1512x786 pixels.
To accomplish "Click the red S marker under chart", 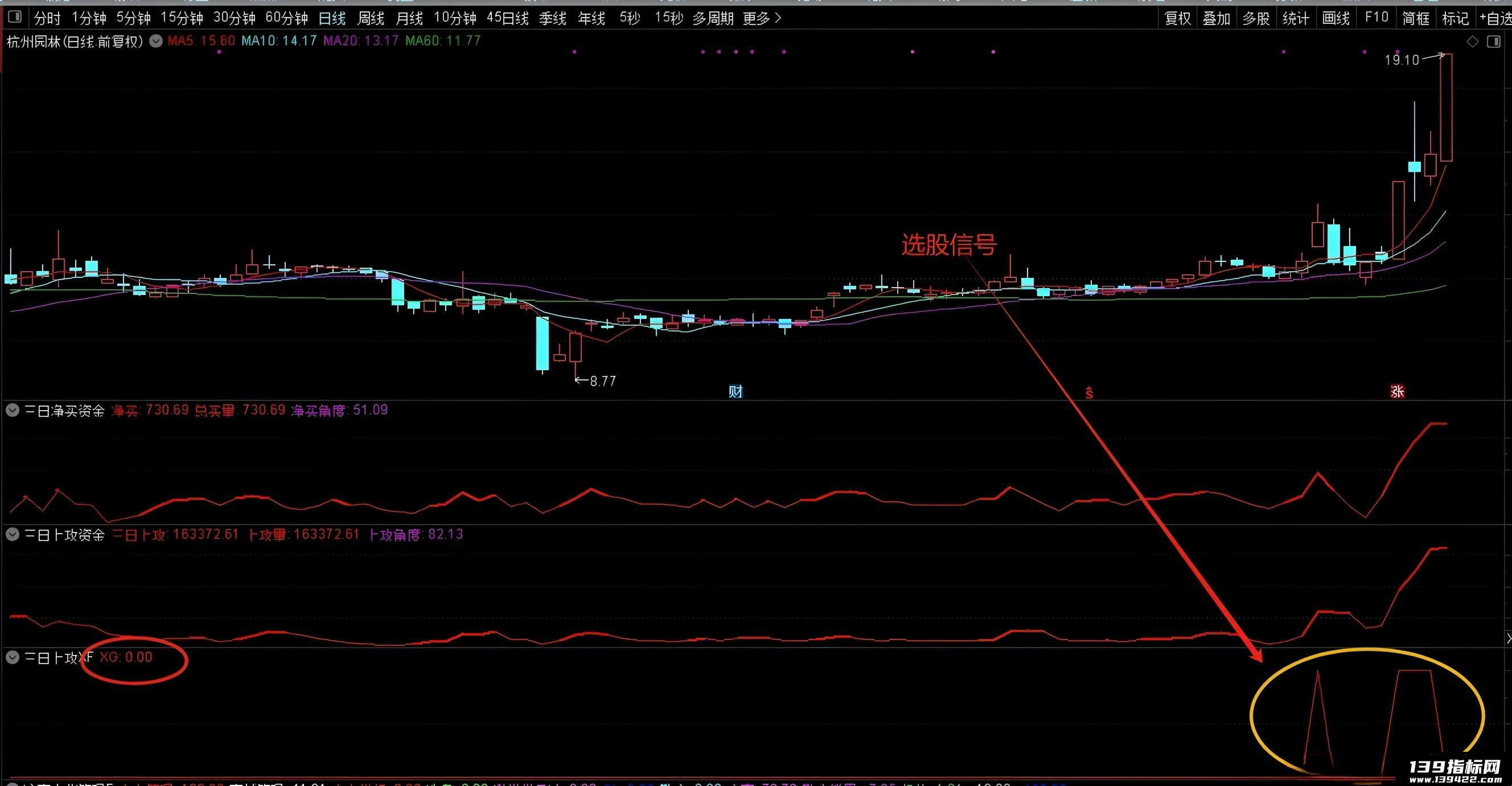I will [x=1090, y=392].
